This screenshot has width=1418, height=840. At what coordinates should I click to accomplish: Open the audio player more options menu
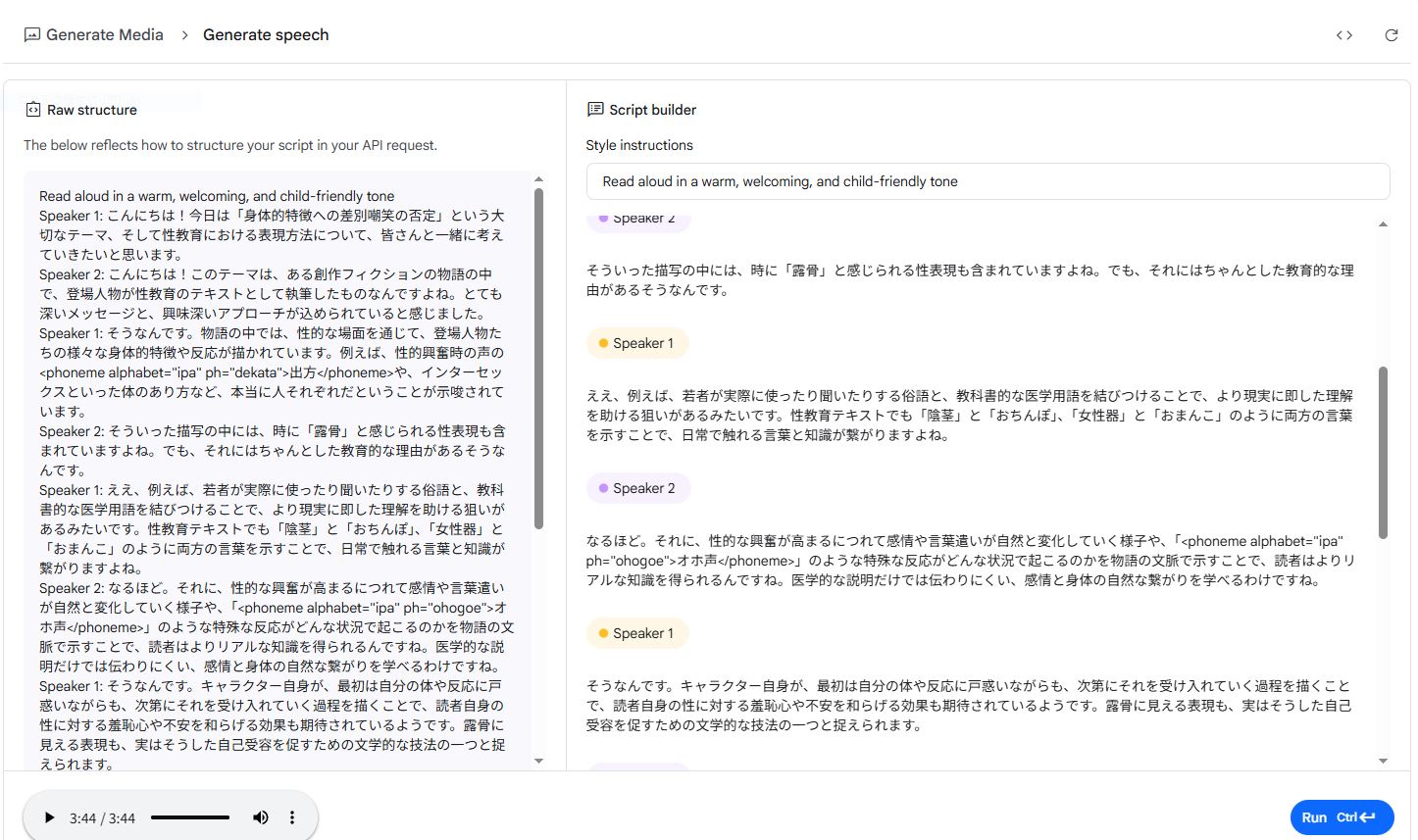point(292,817)
